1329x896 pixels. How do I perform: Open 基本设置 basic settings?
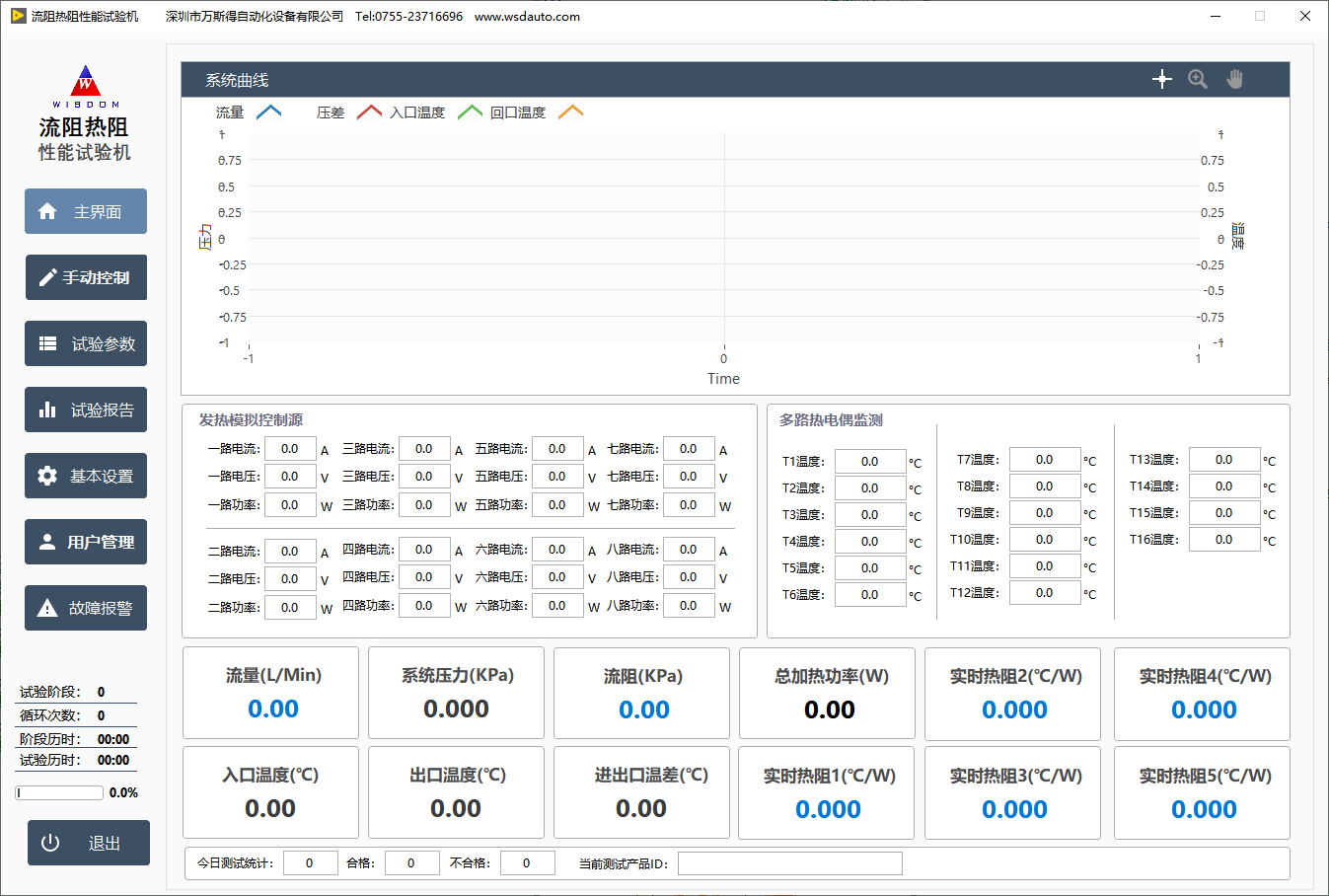click(x=86, y=476)
